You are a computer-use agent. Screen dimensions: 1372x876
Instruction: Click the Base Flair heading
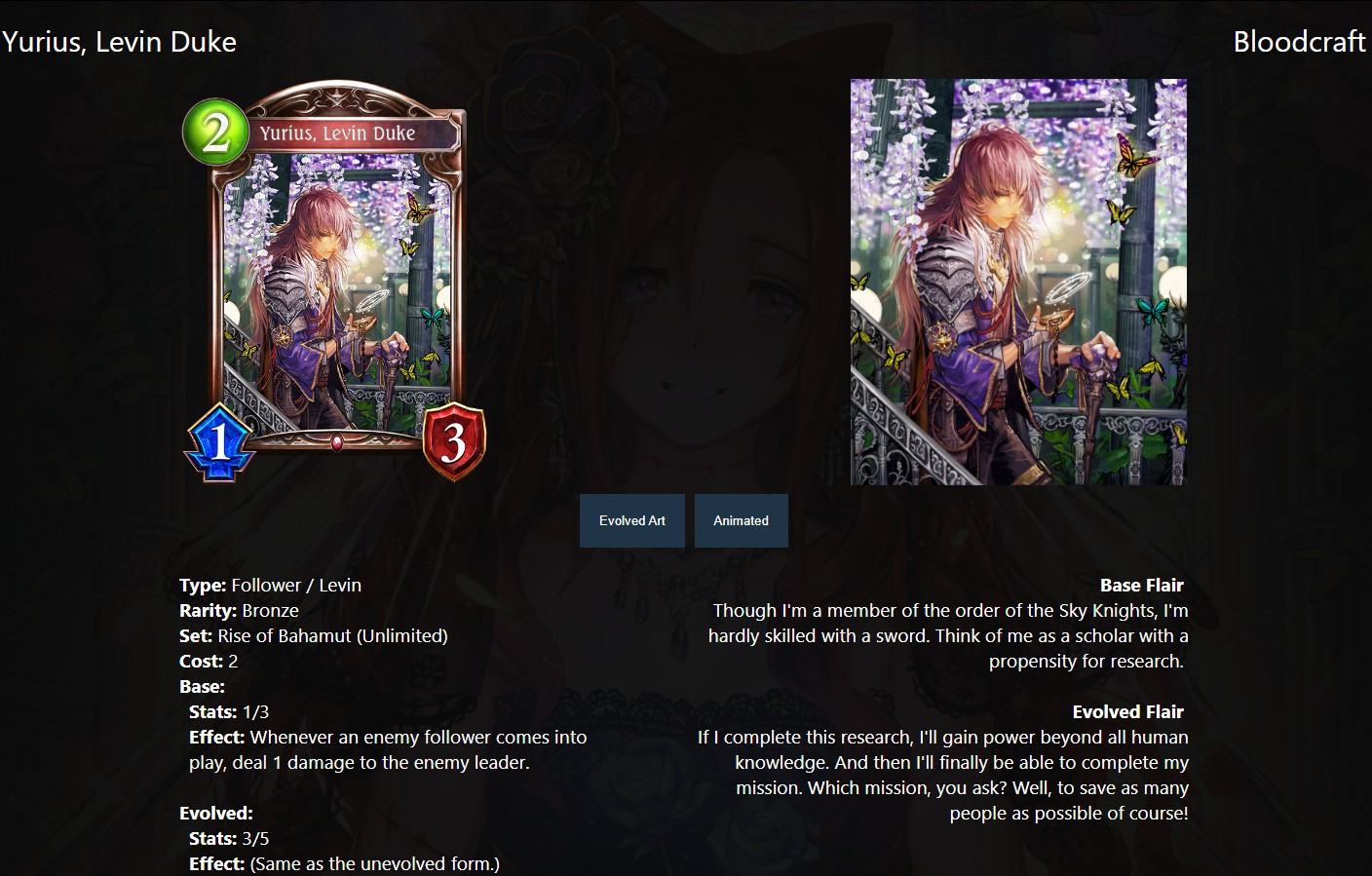1141,585
